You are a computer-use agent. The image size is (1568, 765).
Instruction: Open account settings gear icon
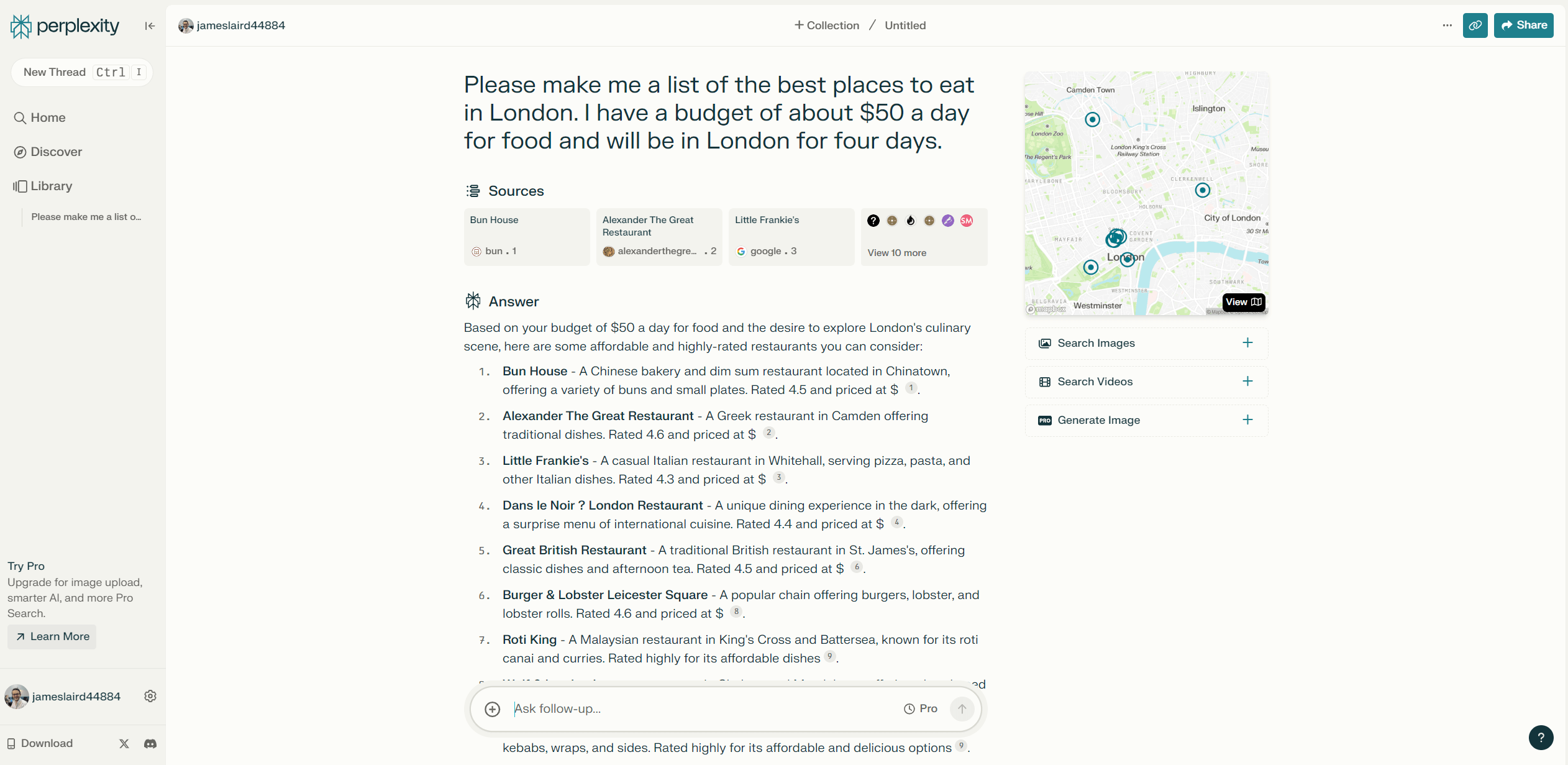150,696
